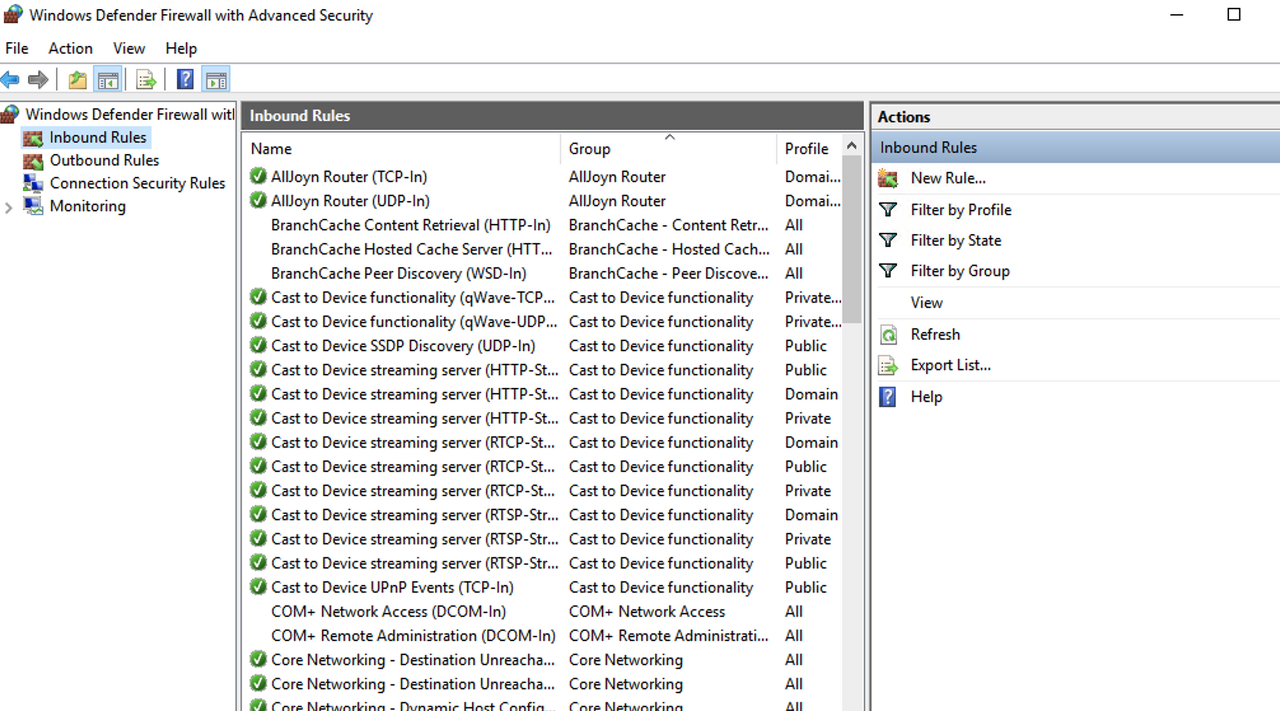
Task: Go up one level with folder icon
Action: [x=77, y=80]
